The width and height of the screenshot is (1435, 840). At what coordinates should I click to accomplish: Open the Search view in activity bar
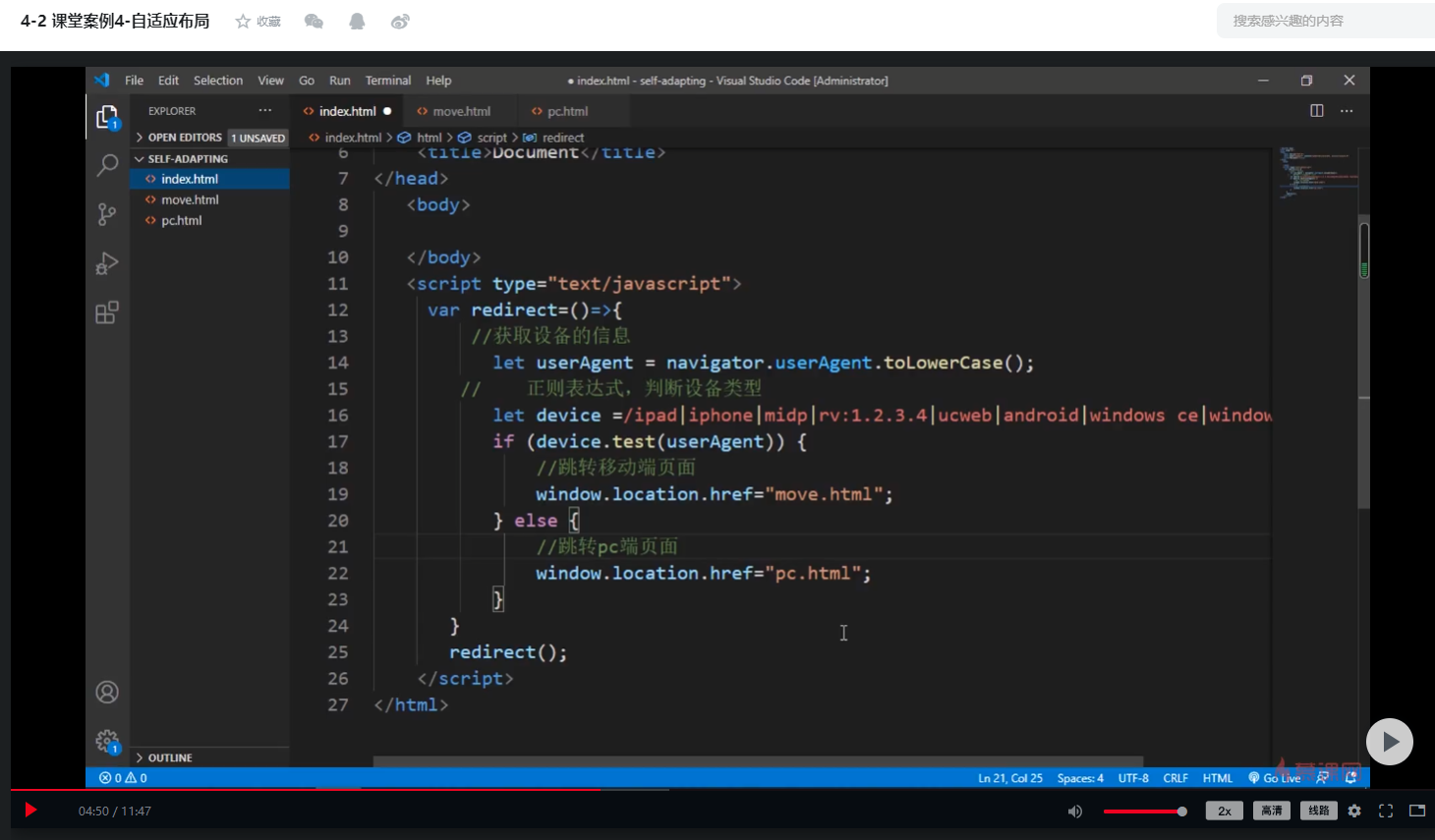pyautogui.click(x=107, y=164)
